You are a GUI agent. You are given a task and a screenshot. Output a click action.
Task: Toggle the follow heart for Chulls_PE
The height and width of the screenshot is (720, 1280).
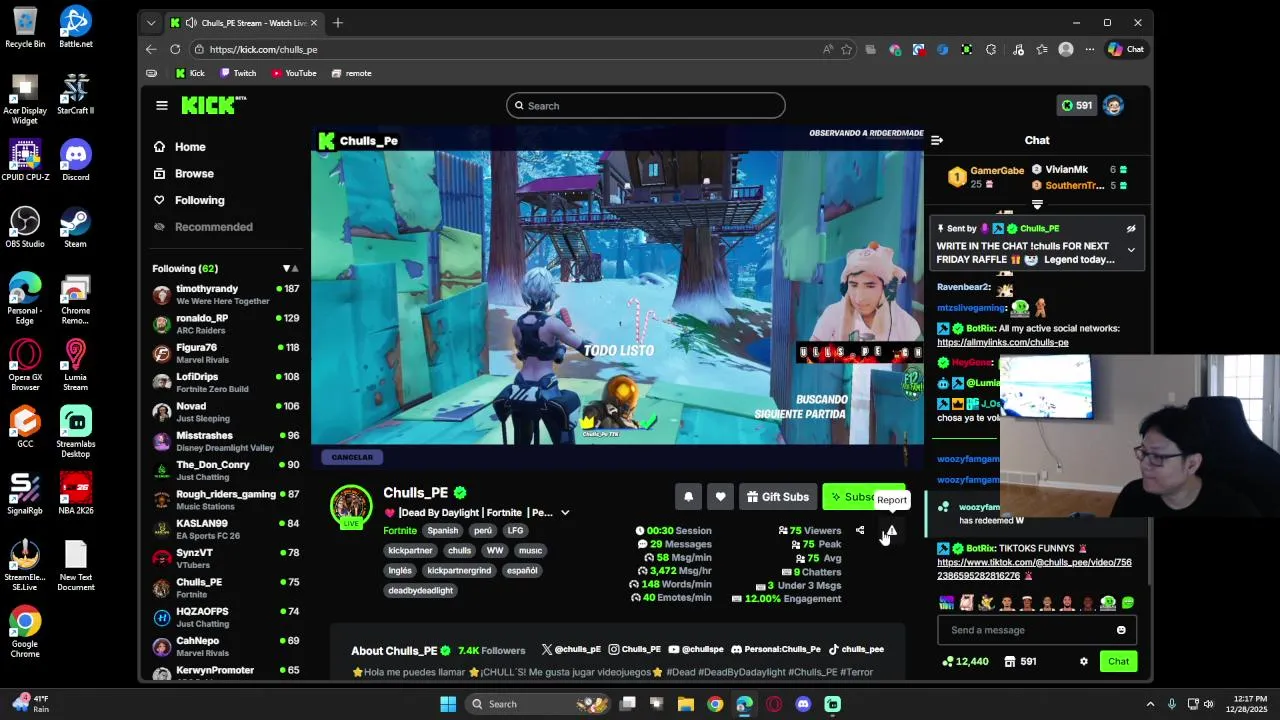click(720, 497)
